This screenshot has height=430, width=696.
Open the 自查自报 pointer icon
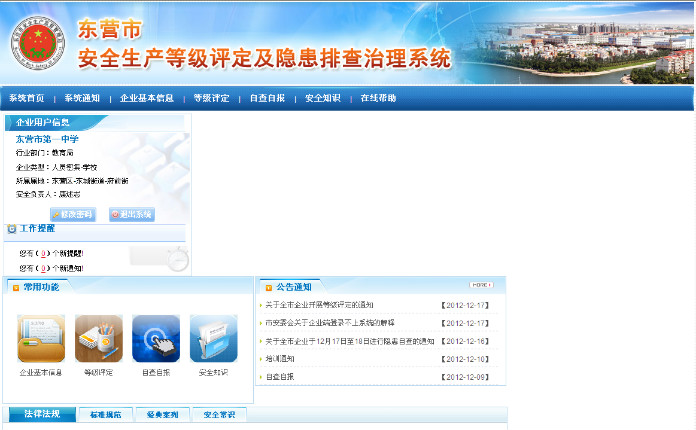[156, 339]
